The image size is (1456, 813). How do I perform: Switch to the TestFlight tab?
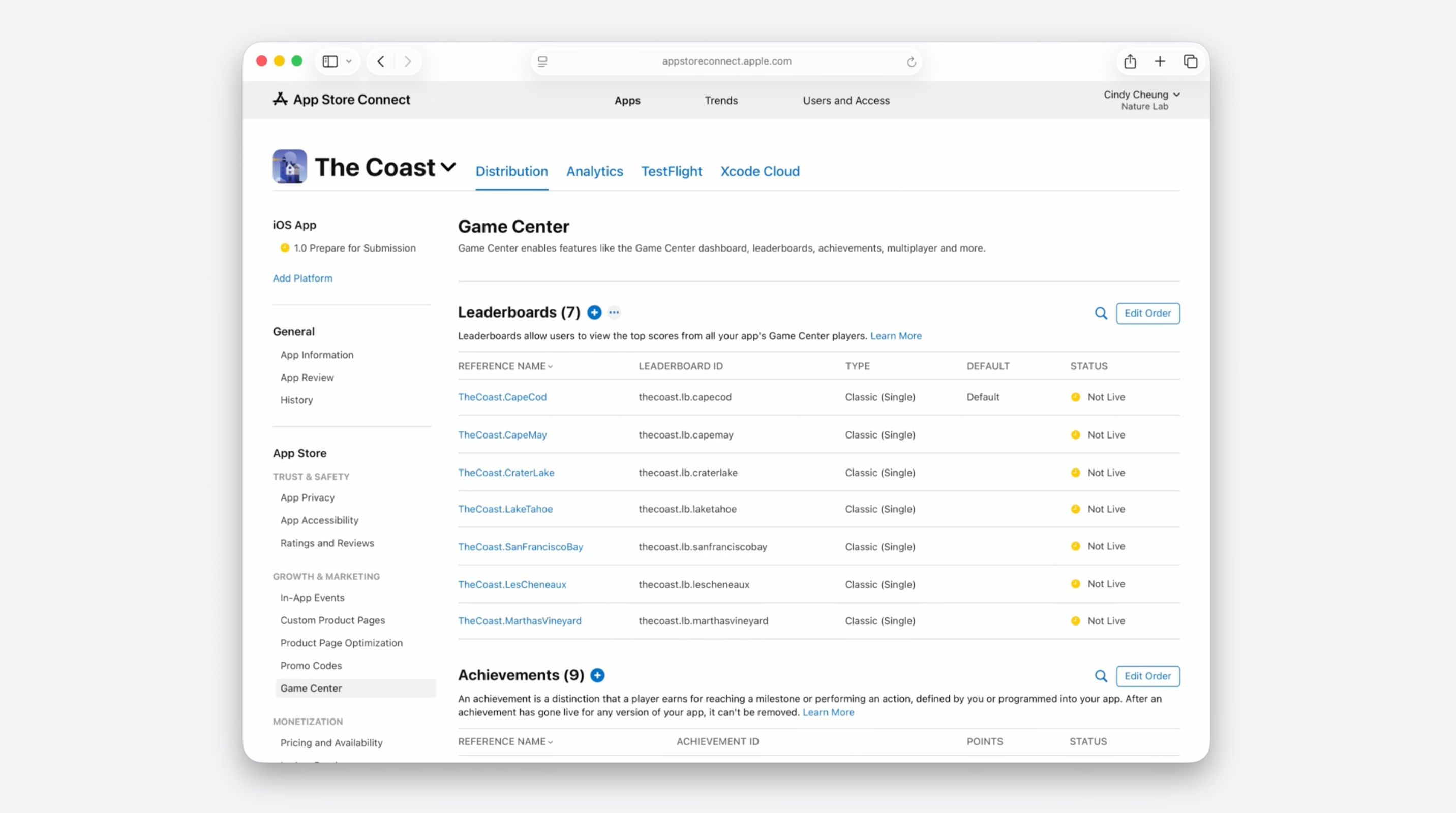pyautogui.click(x=671, y=171)
